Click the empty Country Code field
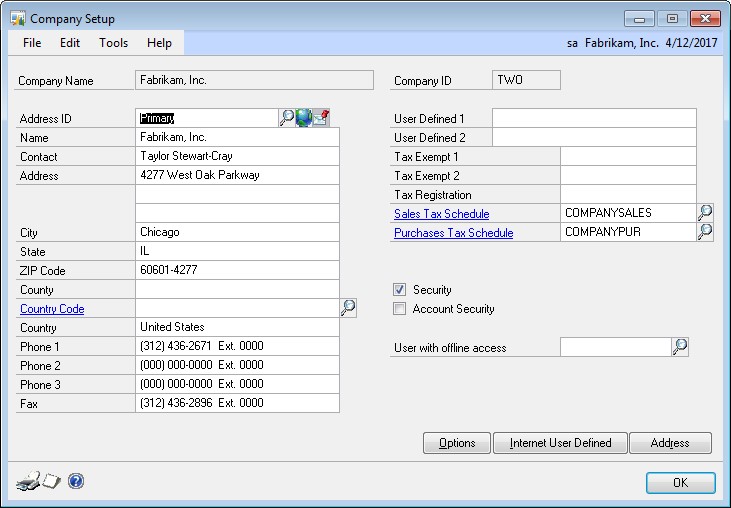Image resolution: width=731 pixels, height=508 pixels. pos(237,308)
